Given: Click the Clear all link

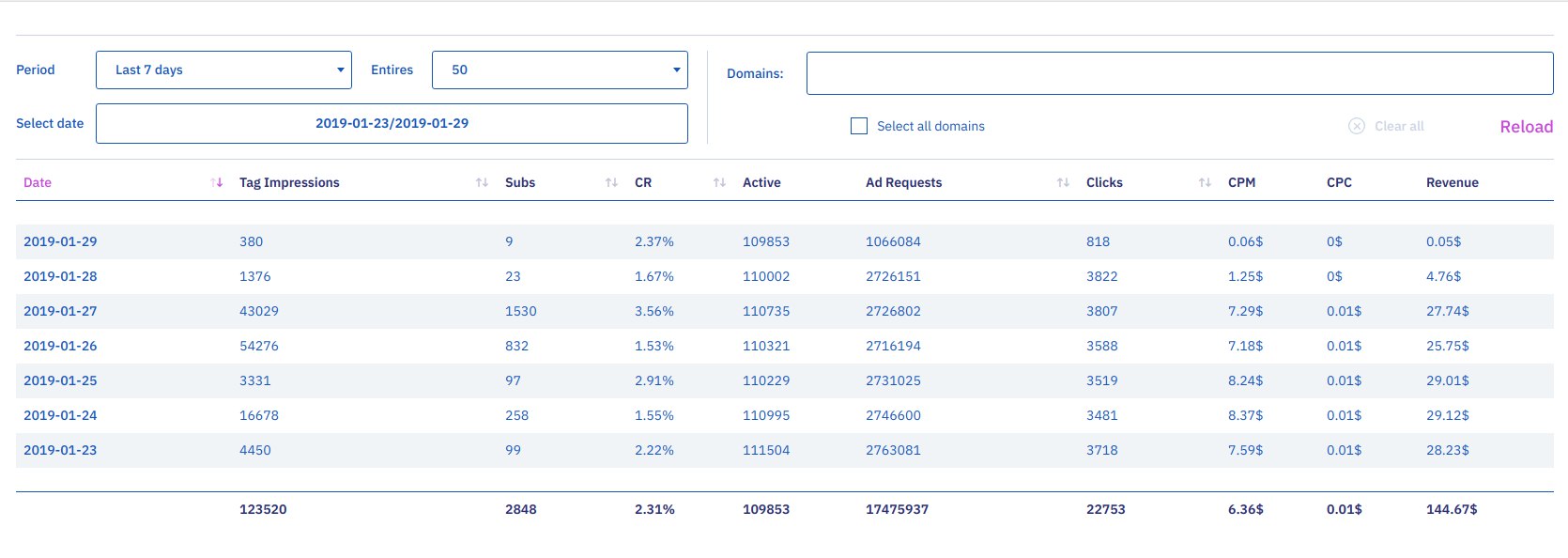Looking at the screenshot, I should point(1399,126).
